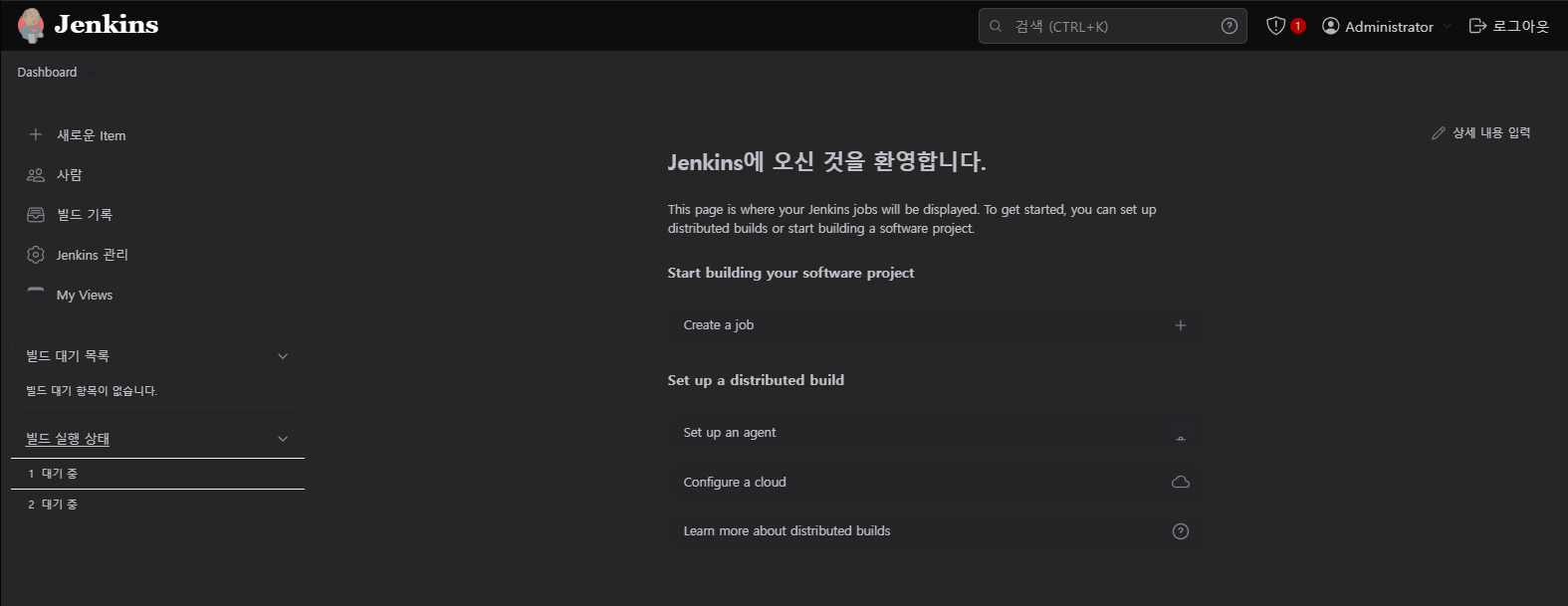Collapse the 빌드 실행 상태 panel chevron

[283, 439]
